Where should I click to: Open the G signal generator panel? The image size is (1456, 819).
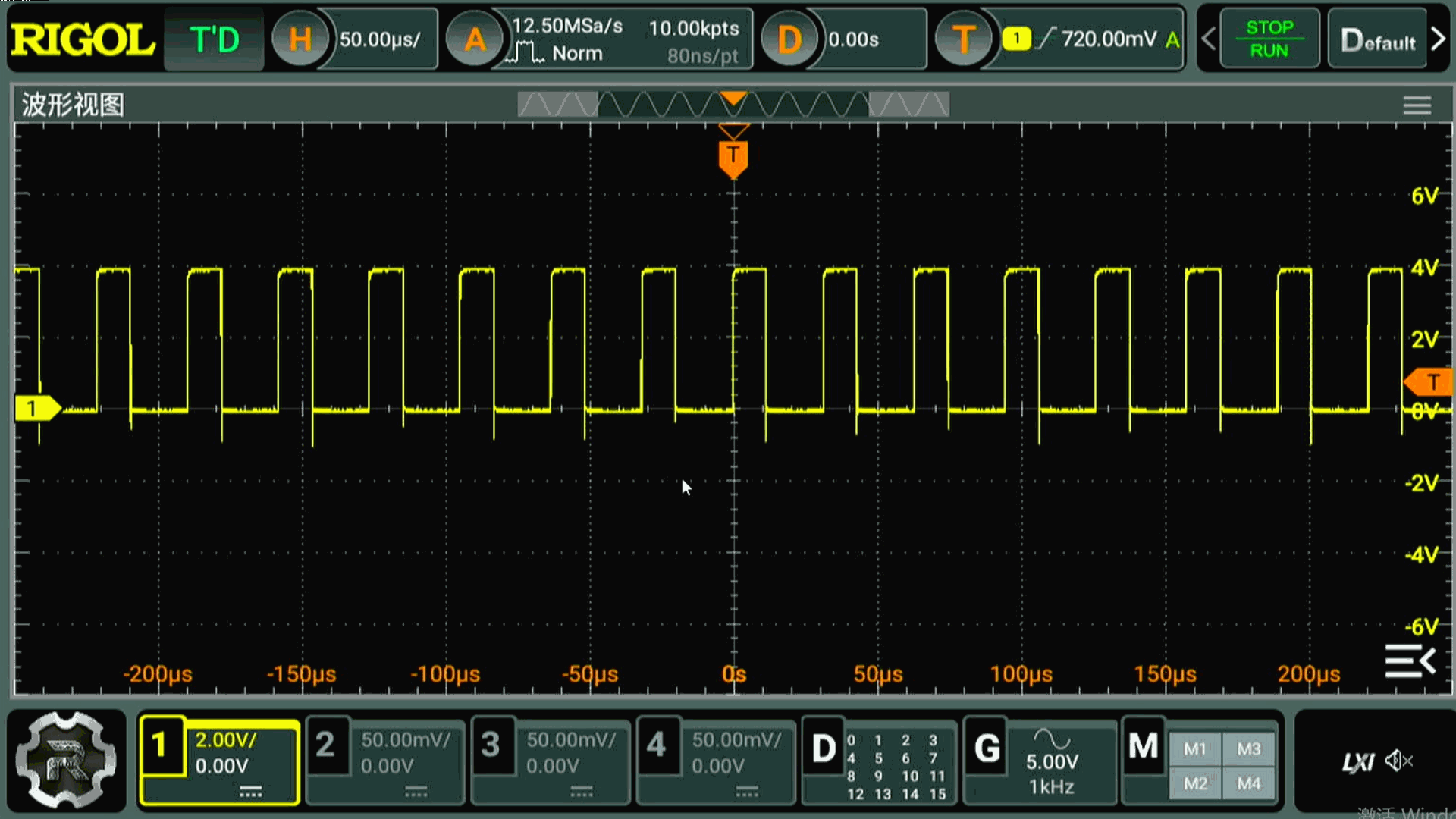tap(987, 749)
